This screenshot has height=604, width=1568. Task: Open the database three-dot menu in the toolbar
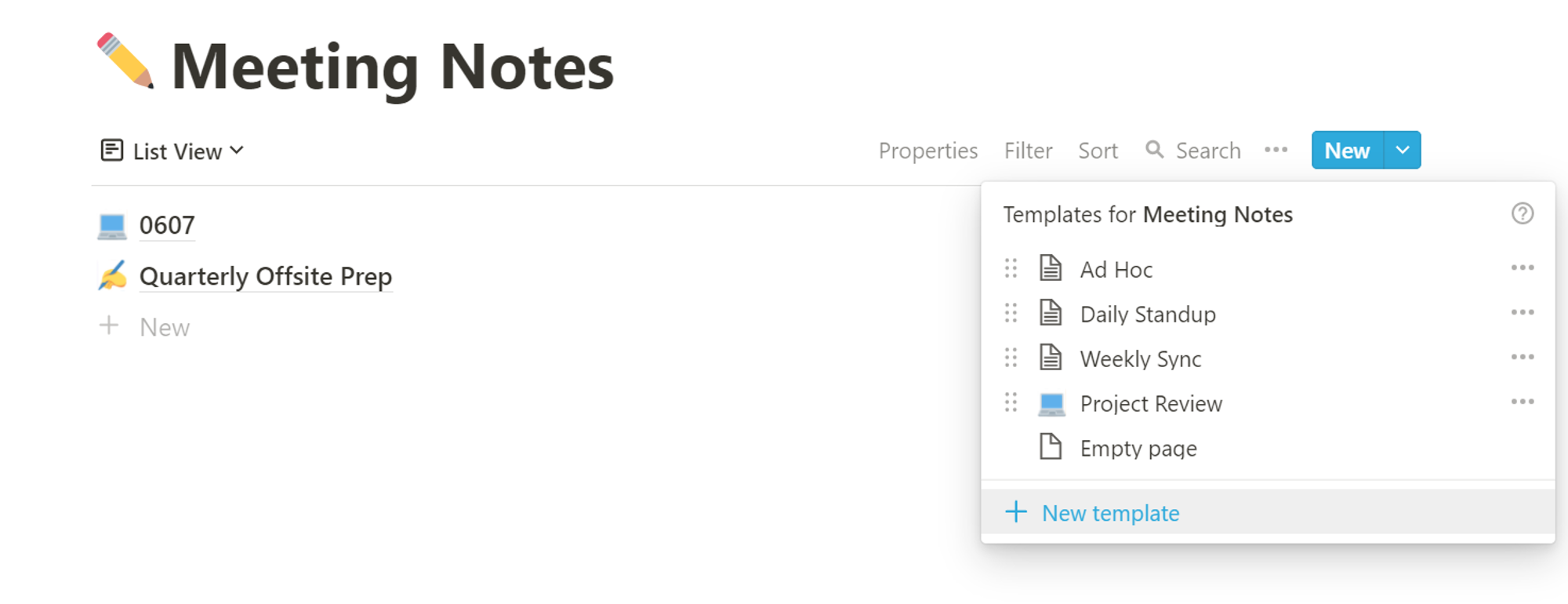[1276, 150]
